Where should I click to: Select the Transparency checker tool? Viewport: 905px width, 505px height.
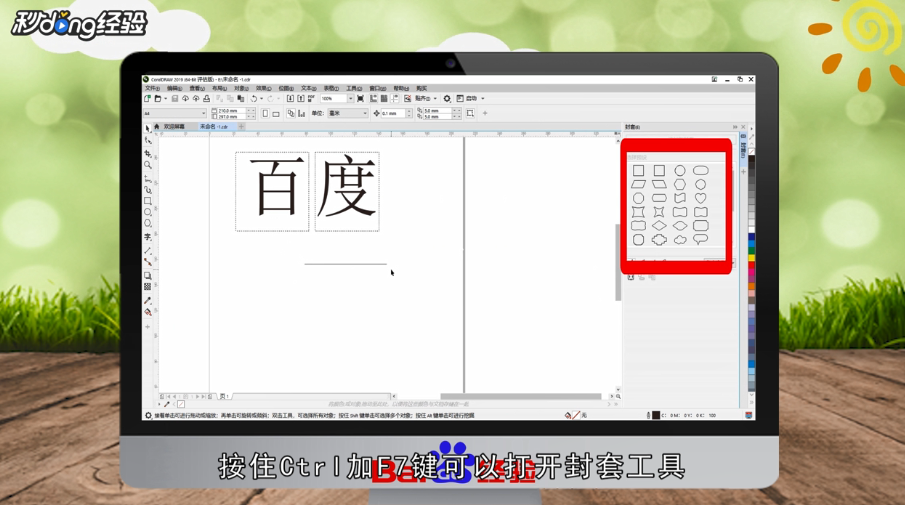coord(148,286)
